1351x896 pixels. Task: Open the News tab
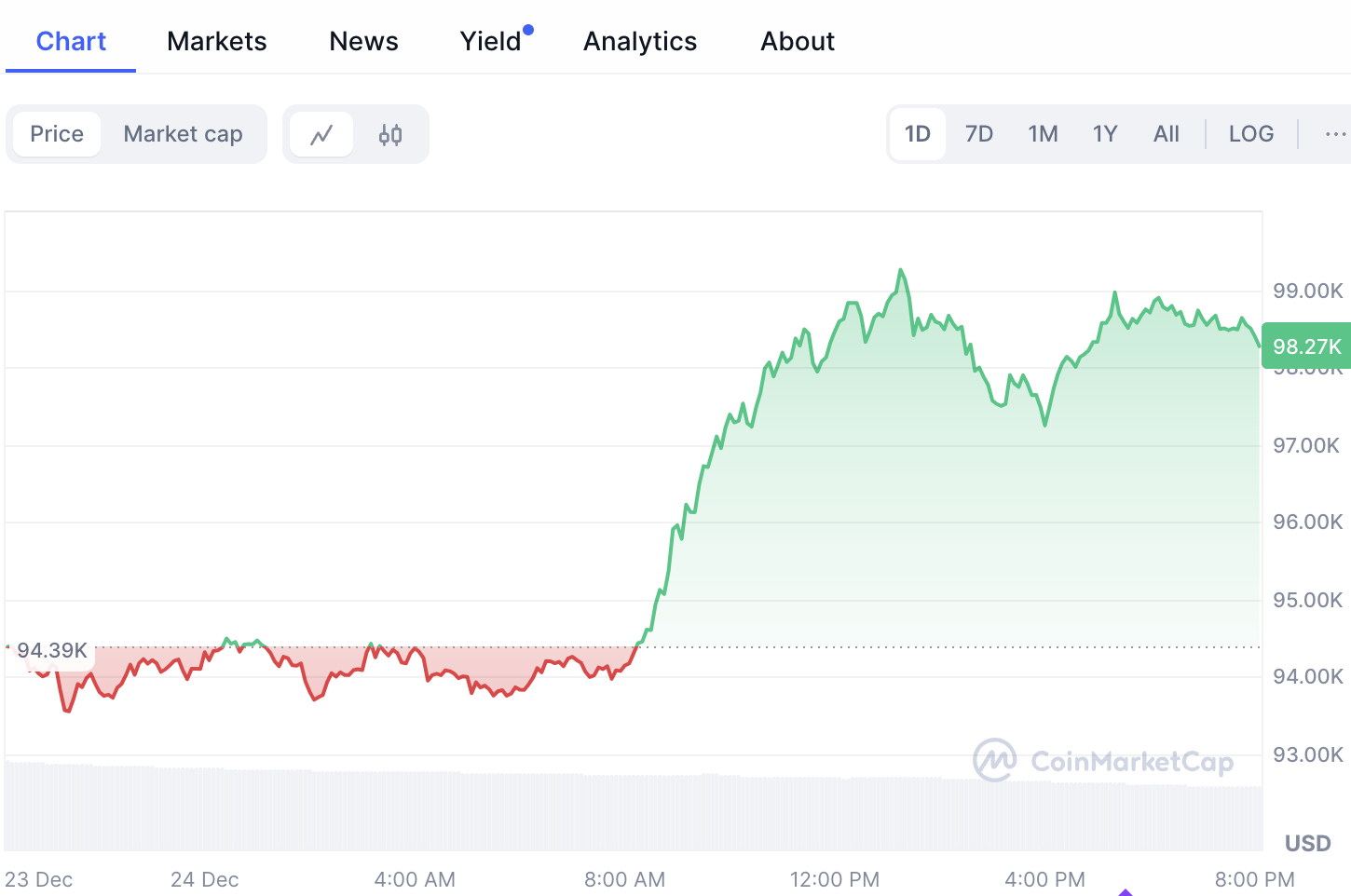pyautogui.click(x=363, y=41)
